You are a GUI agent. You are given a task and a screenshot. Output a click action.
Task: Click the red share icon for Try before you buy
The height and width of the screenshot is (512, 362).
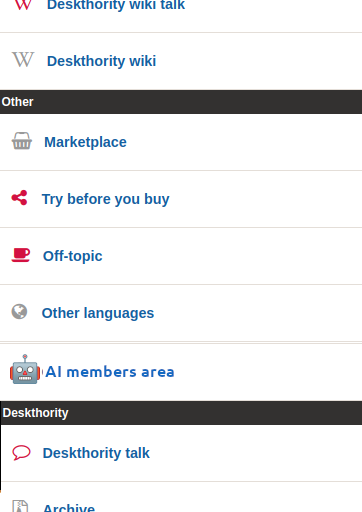[x=19, y=198]
